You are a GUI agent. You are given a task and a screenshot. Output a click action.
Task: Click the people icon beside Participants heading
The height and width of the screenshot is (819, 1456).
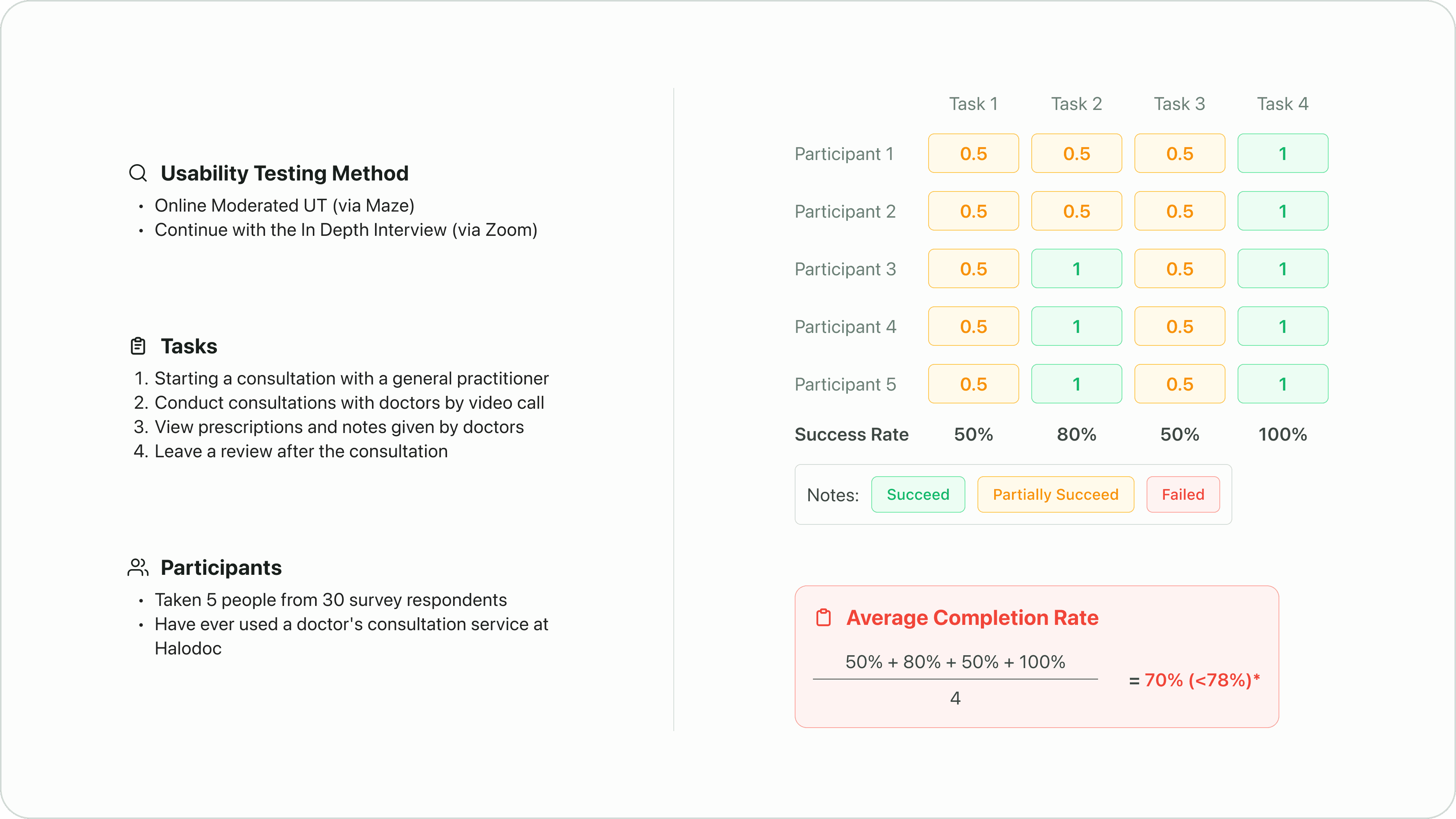click(x=138, y=568)
